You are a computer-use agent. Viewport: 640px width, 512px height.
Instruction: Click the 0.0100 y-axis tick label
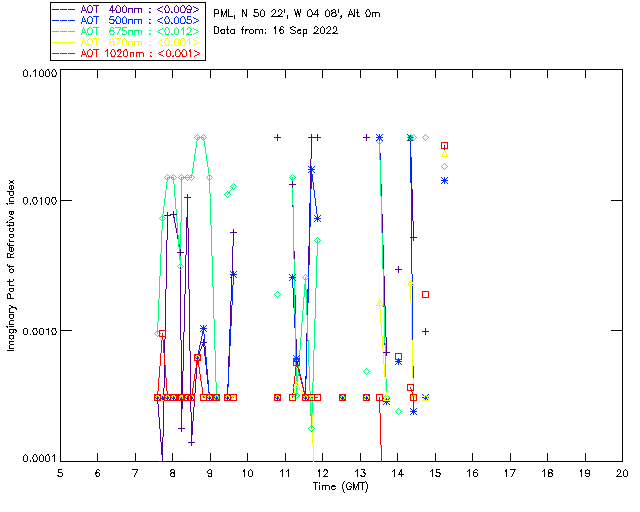coord(39,201)
